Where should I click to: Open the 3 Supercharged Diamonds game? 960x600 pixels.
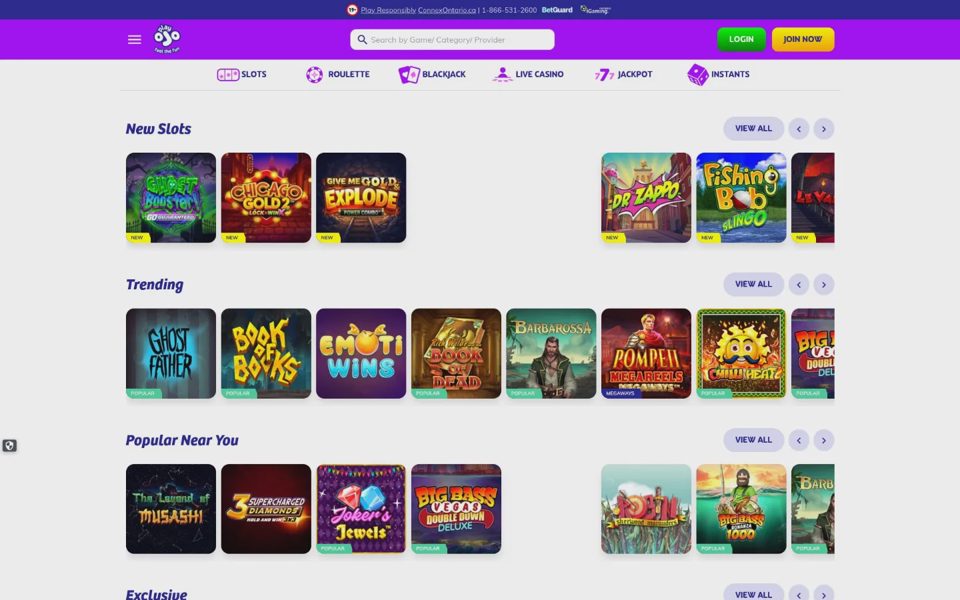266,509
